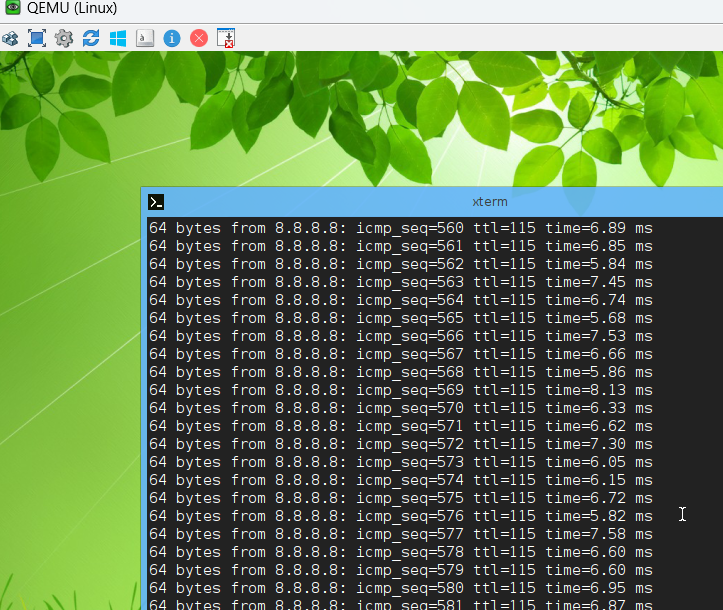Open the custom key keyboard icon
The width and height of the screenshot is (723, 610).
(145, 38)
